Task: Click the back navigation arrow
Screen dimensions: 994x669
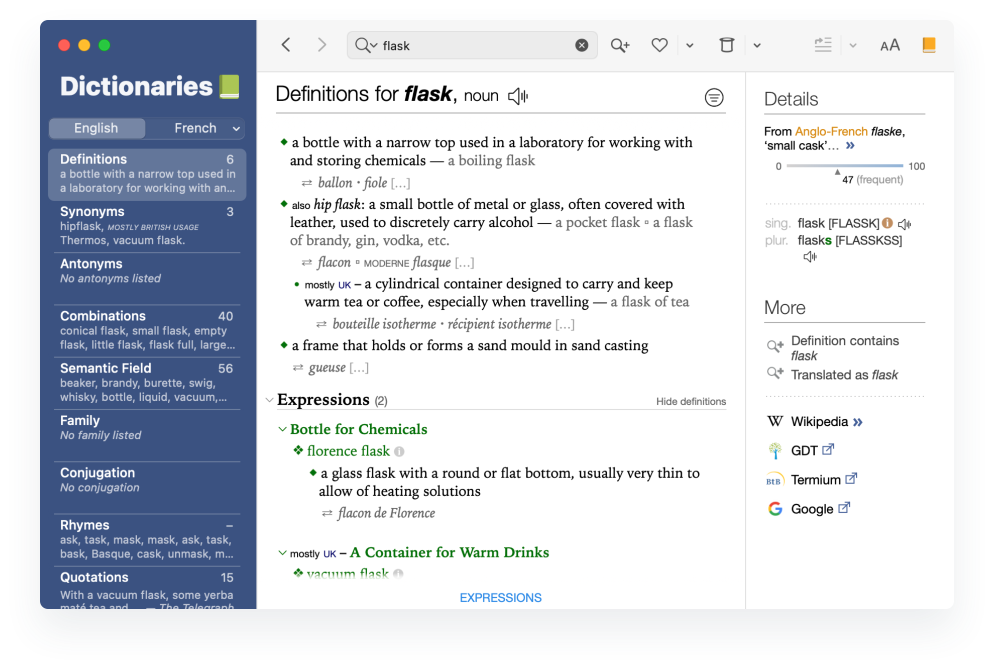Action: point(286,45)
